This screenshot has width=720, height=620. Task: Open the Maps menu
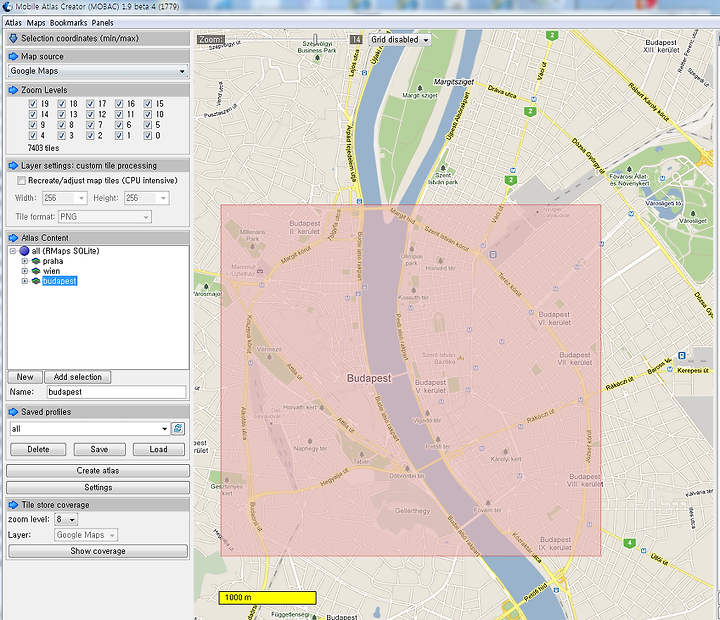(x=36, y=23)
